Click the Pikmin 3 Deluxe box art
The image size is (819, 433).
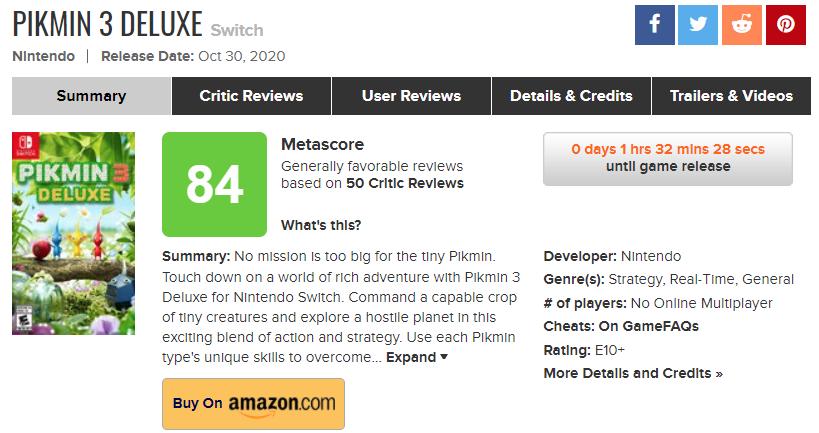(73, 233)
